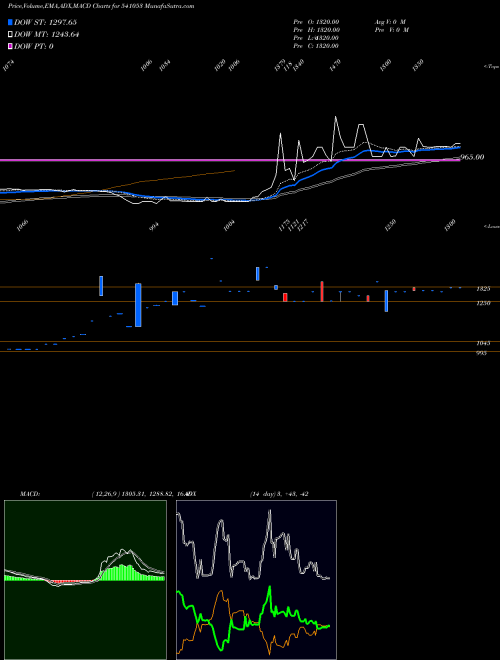Click the 'Pre O: 1320.00' open value
The height and width of the screenshot is (660, 500).
tap(316, 22)
